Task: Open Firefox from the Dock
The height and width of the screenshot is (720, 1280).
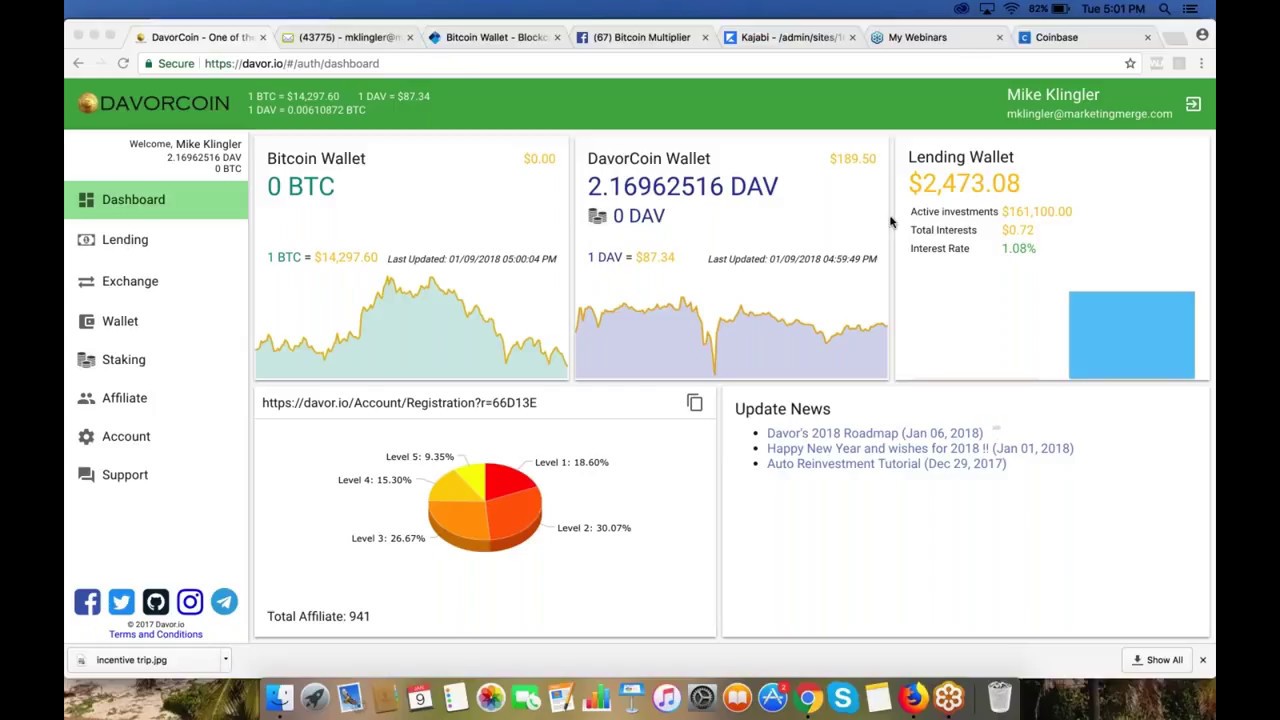Action: (913, 697)
